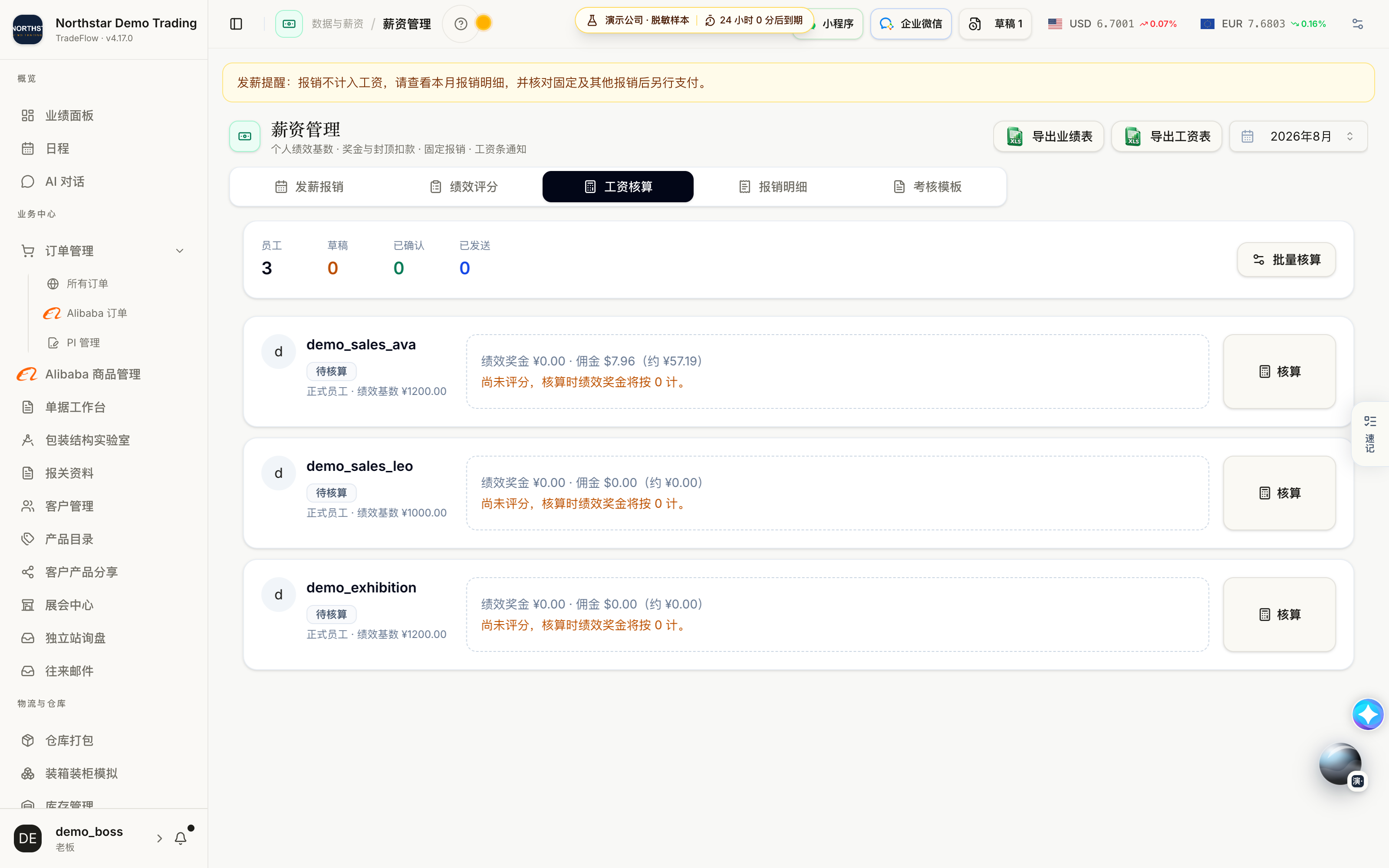Screen dimensions: 1389x868
Task: Open the 速记 quick notes panel
Action: (1370, 434)
